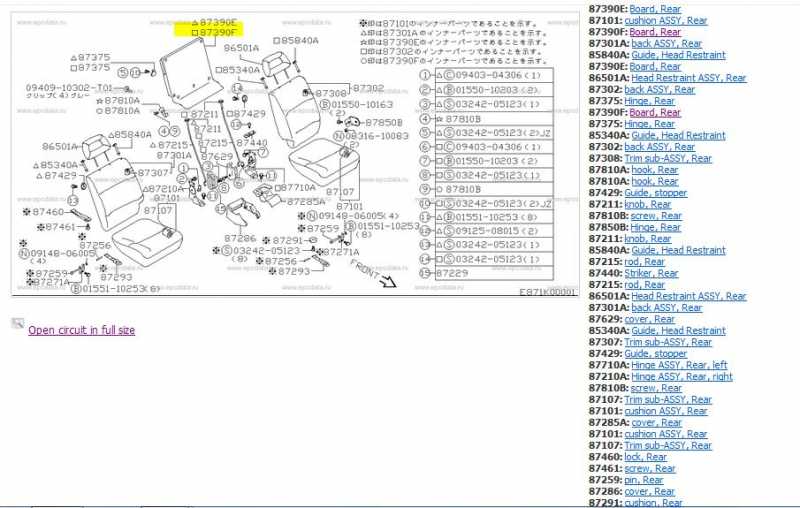Click the magnifier icon beside Open circuit link
The image size is (800, 508).
pos(17,323)
